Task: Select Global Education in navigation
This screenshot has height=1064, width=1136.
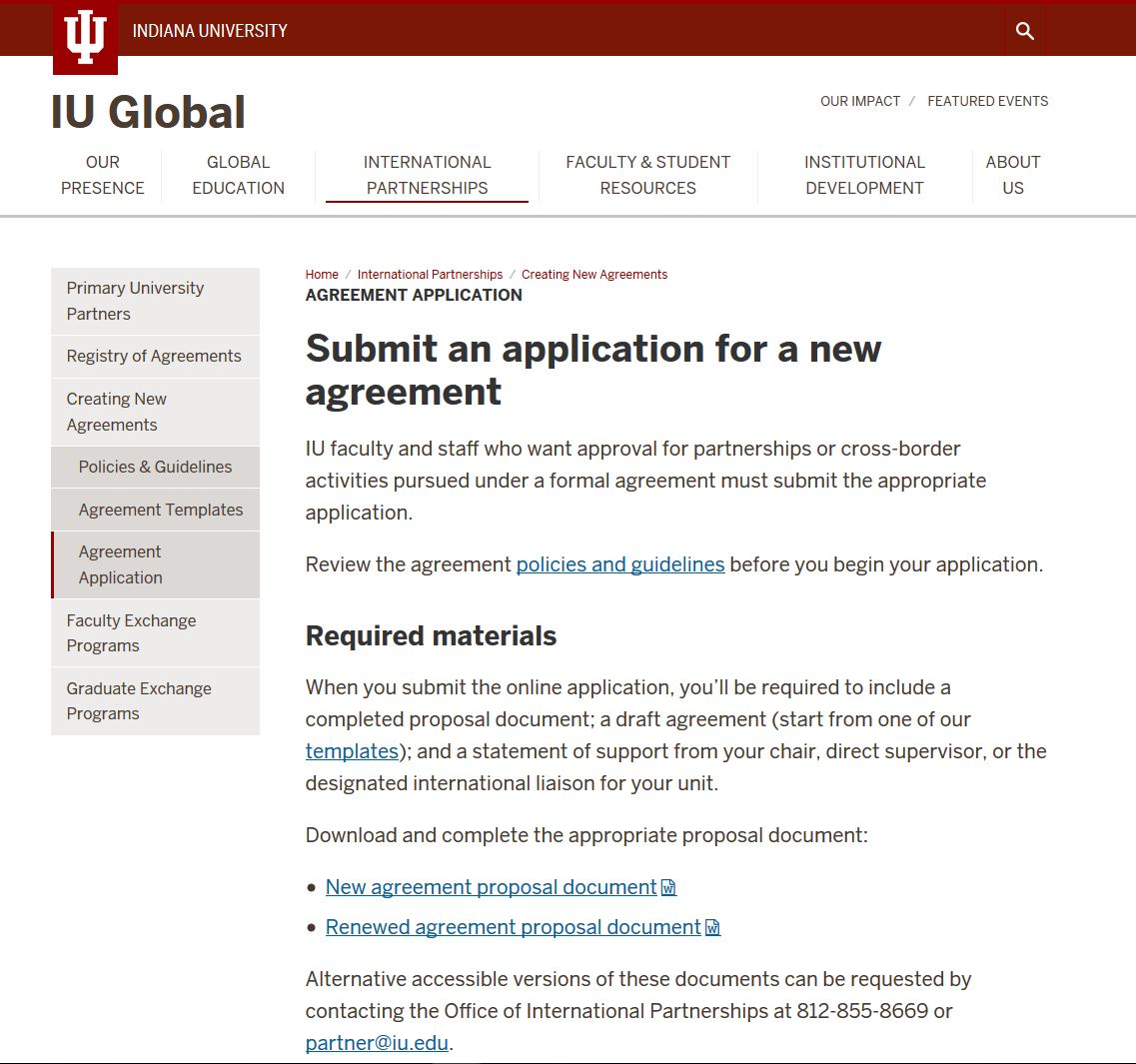Action: [238, 175]
